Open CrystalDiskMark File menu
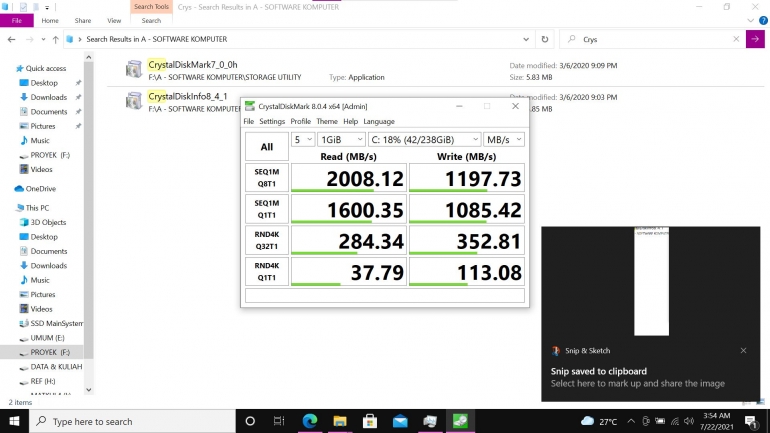The image size is (770, 433). (249, 121)
